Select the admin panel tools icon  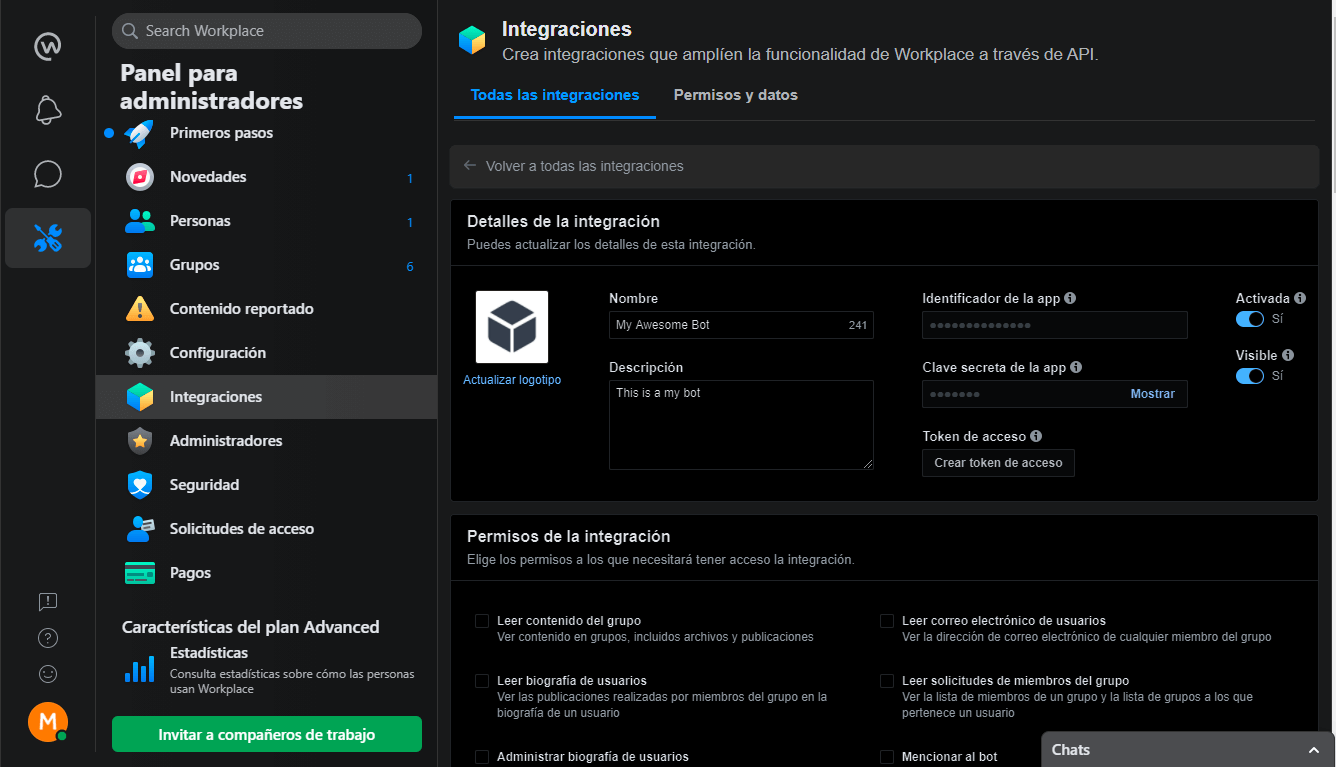coord(48,238)
